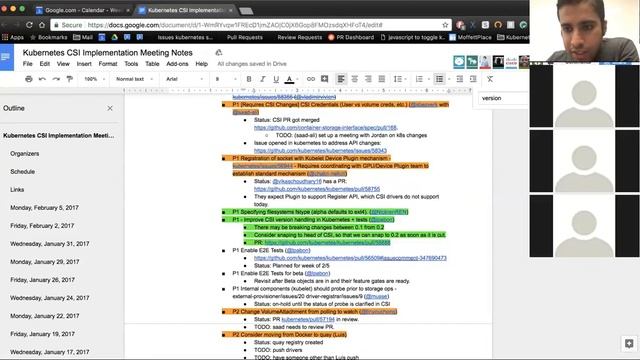
Task: Open the Explore button at bottom right
Action: [x=629, y=344]
